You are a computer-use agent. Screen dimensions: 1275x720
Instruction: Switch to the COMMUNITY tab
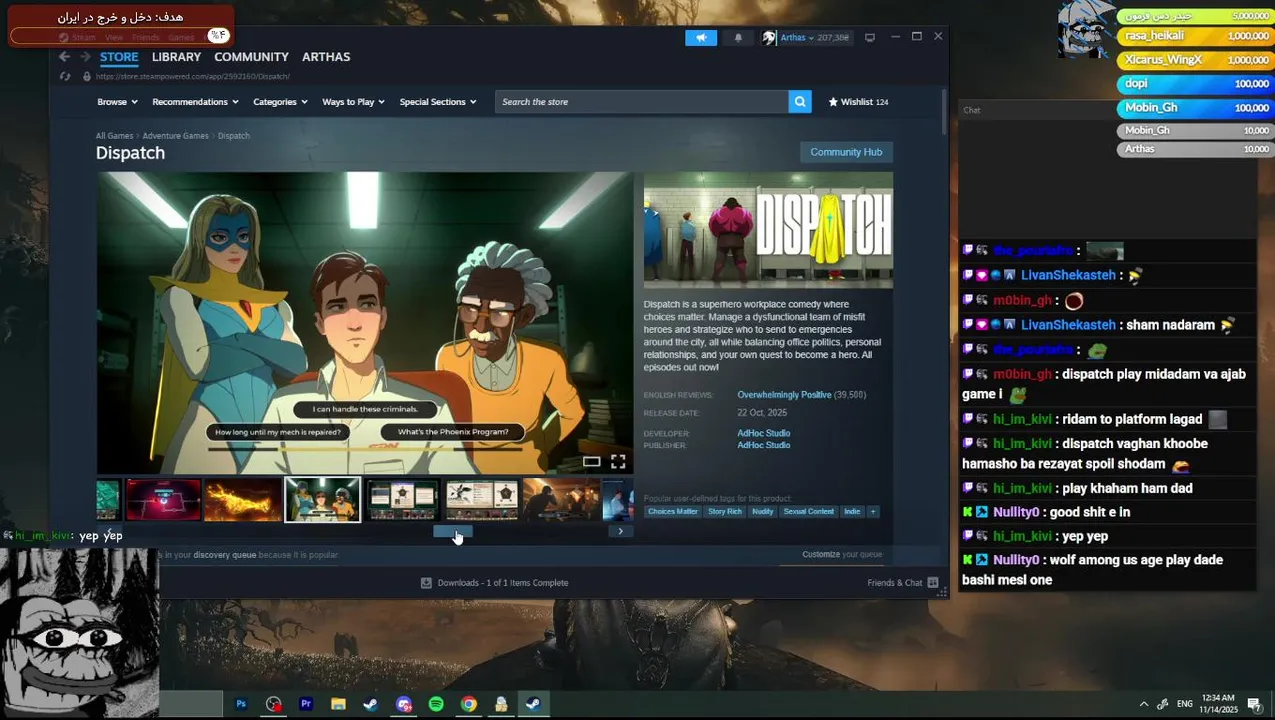coord(251,57)
